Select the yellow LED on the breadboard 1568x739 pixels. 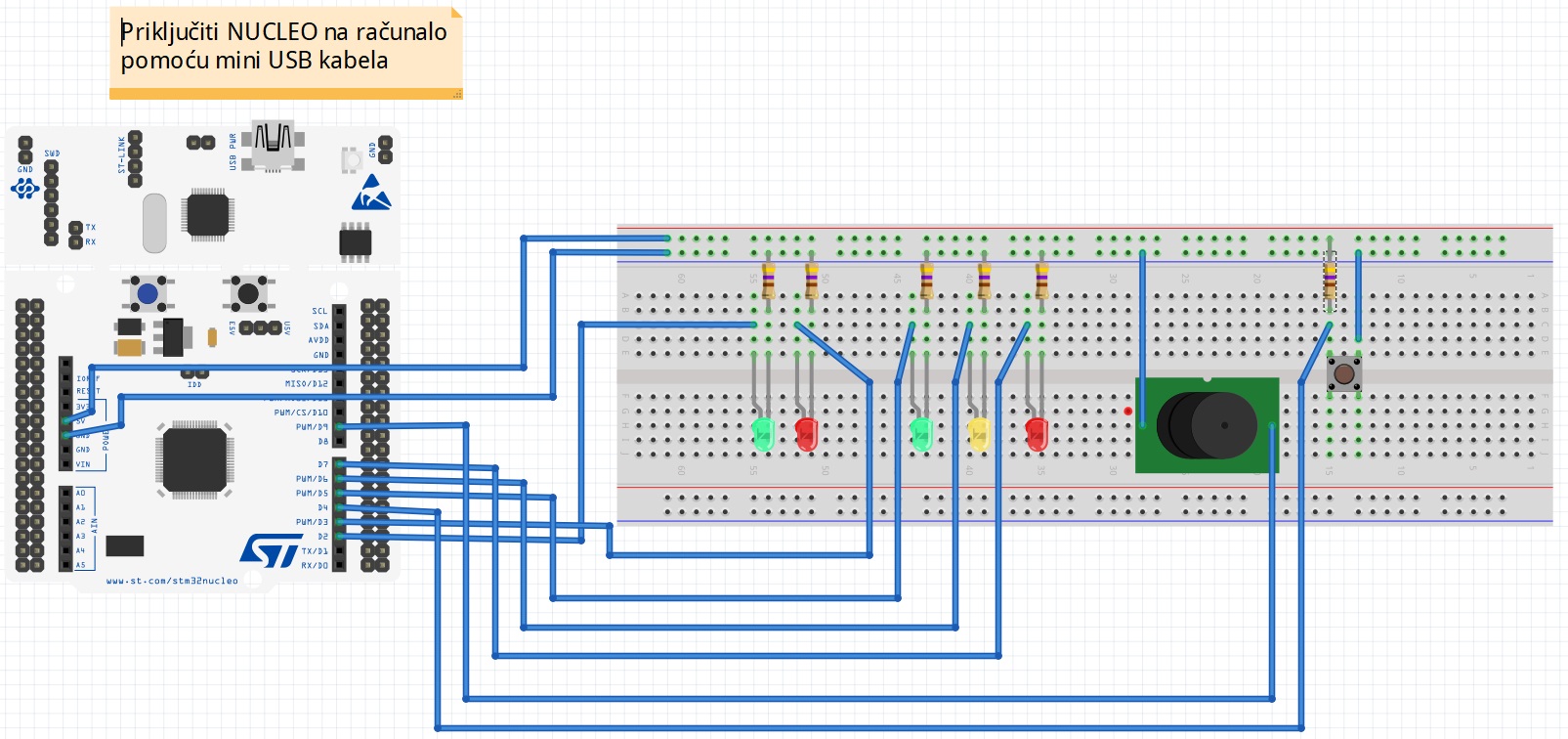tap(979, 434)
